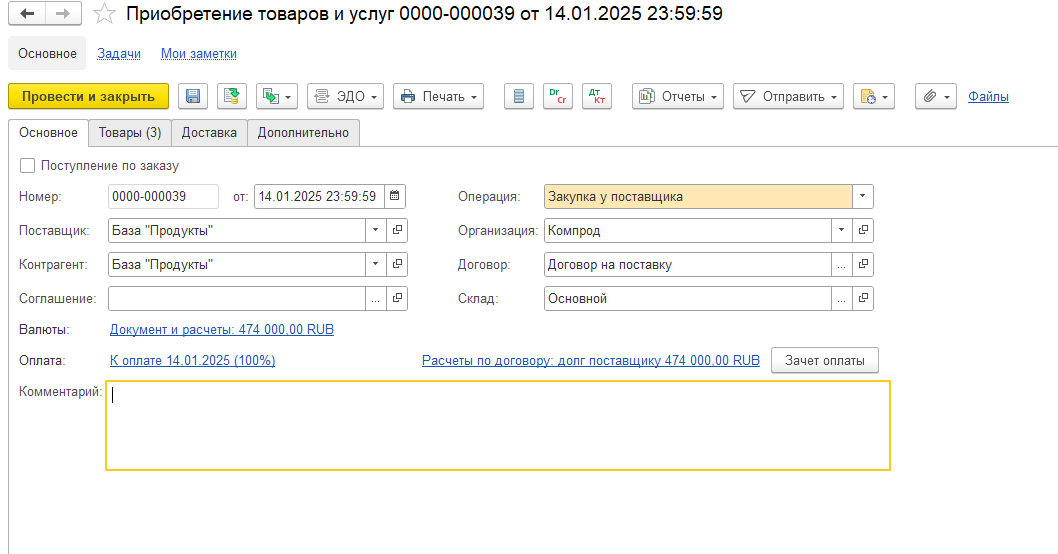This screenshot has height=554, width=1058.
Task: Open the Печать dropdown menu
Action: coord(438,96)
